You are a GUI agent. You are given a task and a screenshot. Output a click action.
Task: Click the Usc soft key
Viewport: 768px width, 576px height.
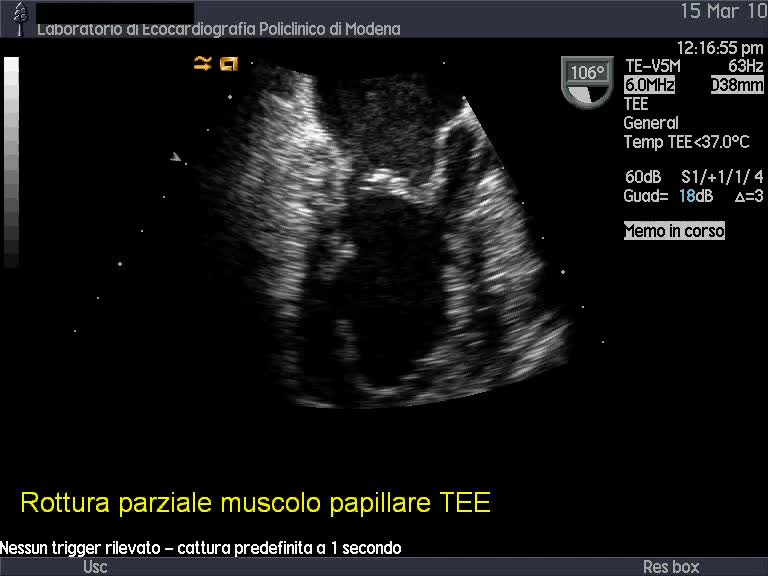[95, 567]
